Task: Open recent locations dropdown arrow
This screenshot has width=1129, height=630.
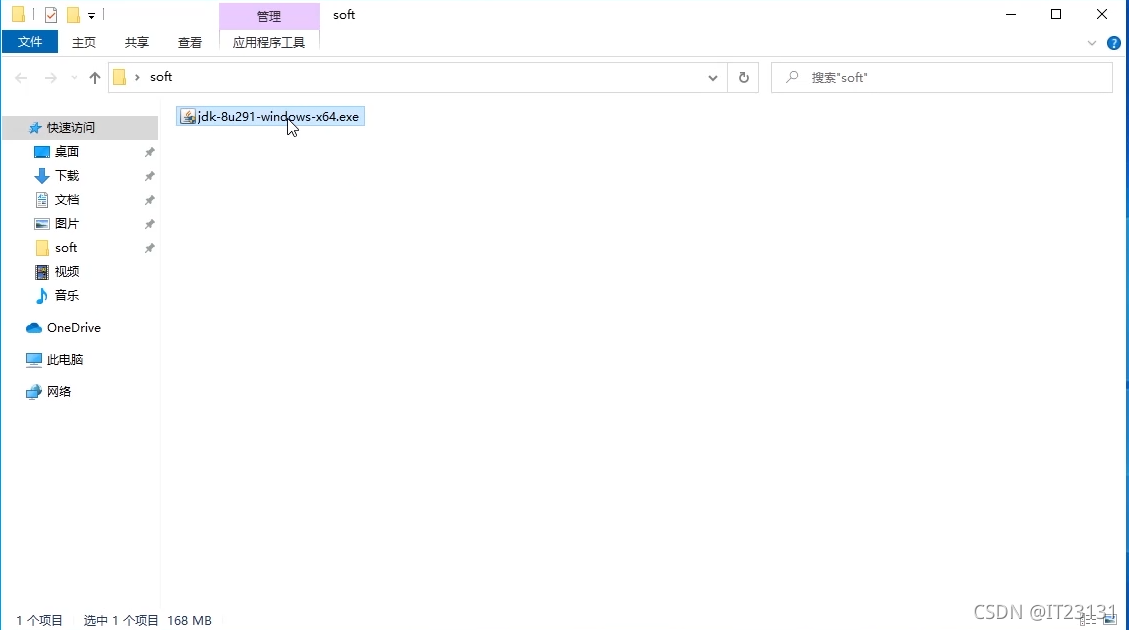Action: coord(74,78)
